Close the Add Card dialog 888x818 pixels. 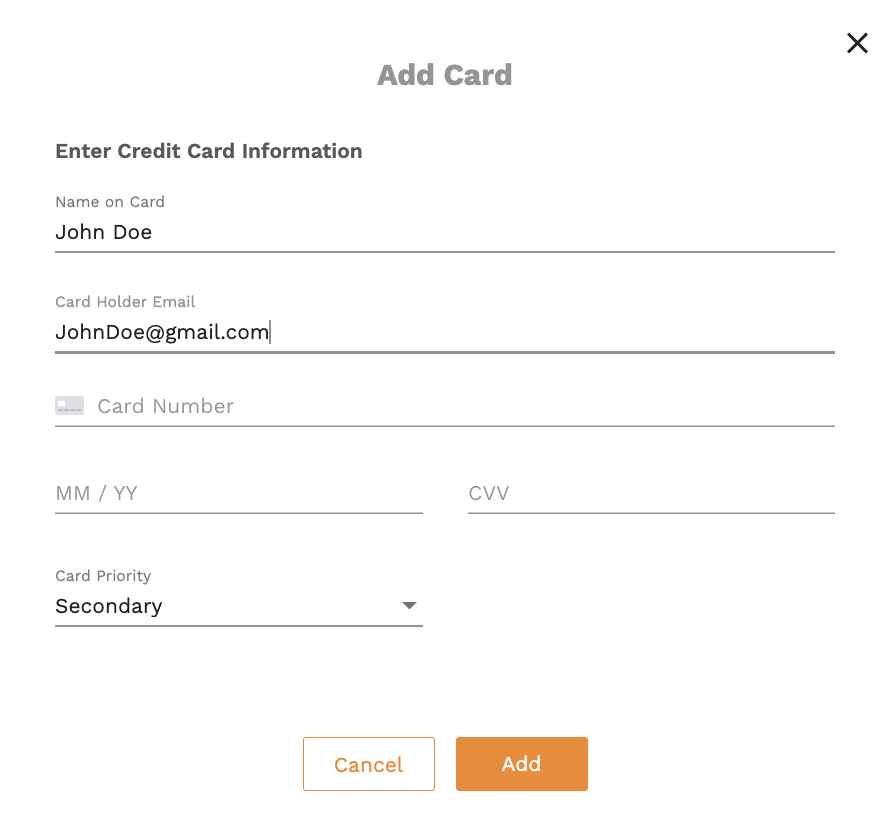tap(857, 43)
